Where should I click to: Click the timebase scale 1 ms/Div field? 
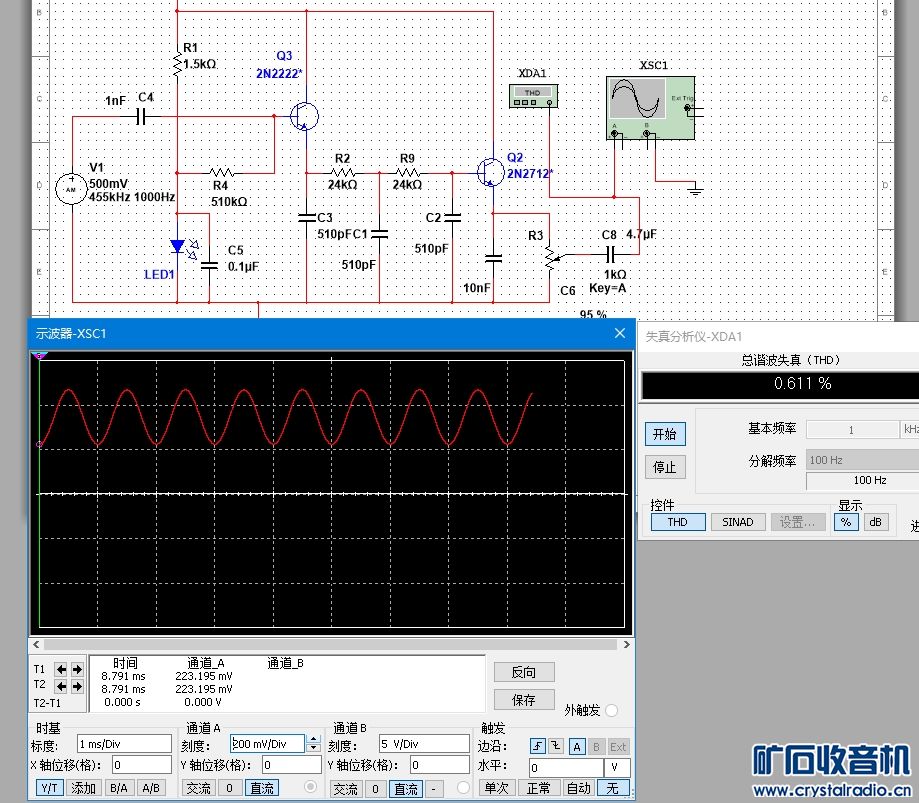[124, 744]
